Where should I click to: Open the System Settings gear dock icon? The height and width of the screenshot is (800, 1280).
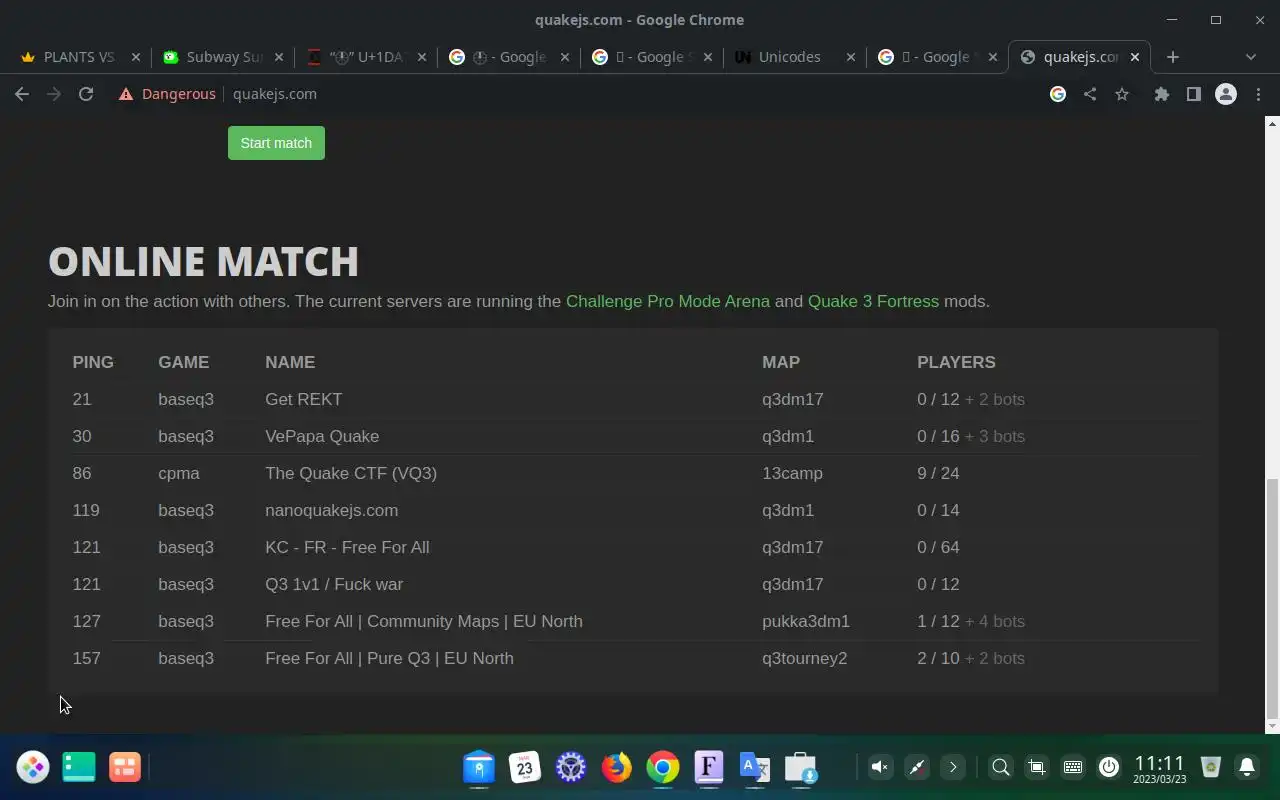[571, 767]
